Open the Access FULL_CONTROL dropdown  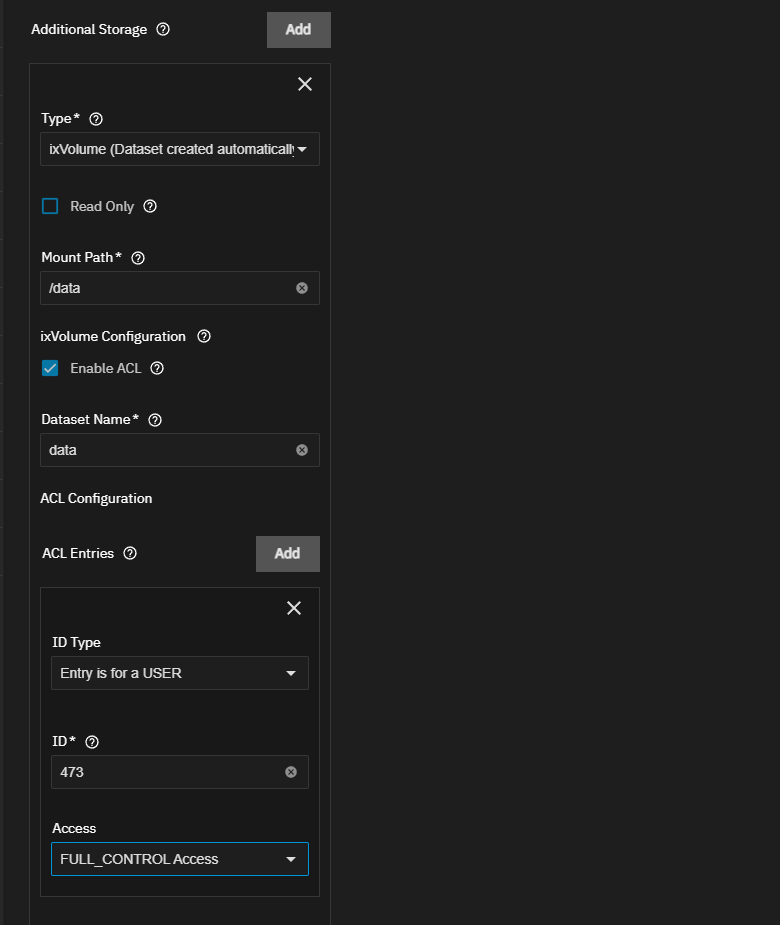click(180, 859)
